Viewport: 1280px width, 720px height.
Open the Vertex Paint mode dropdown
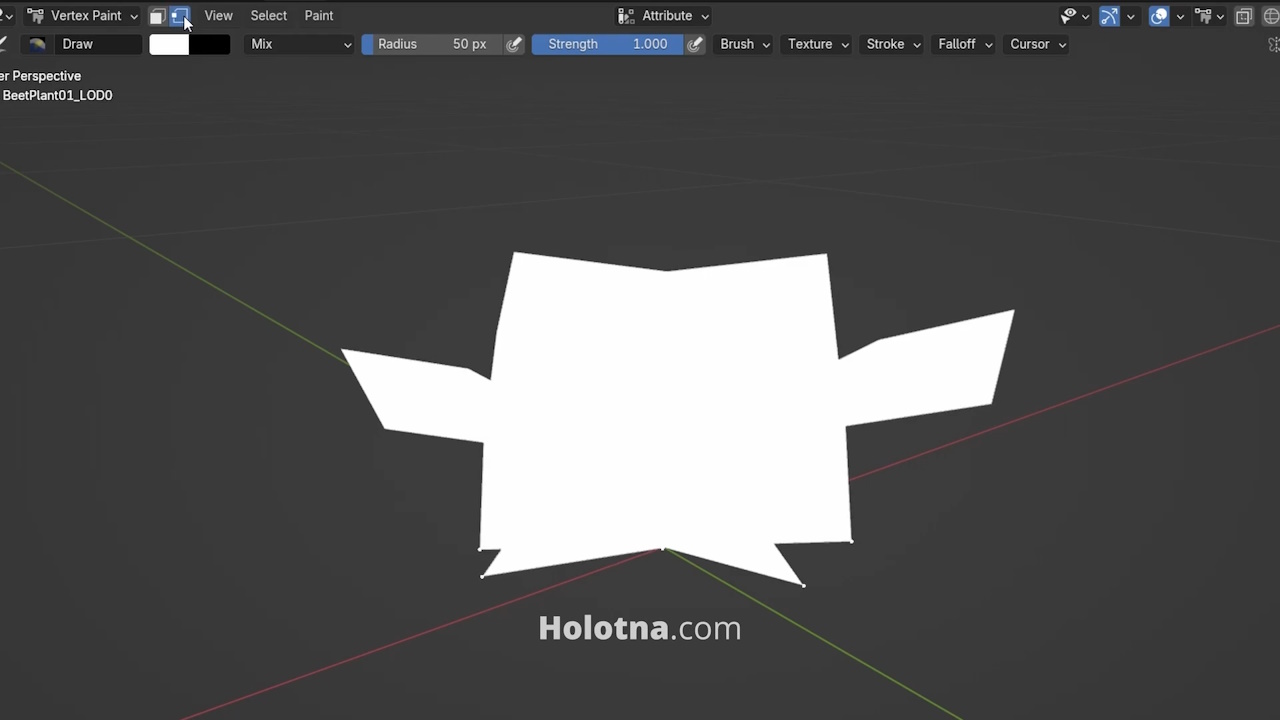tap(83, 16)
